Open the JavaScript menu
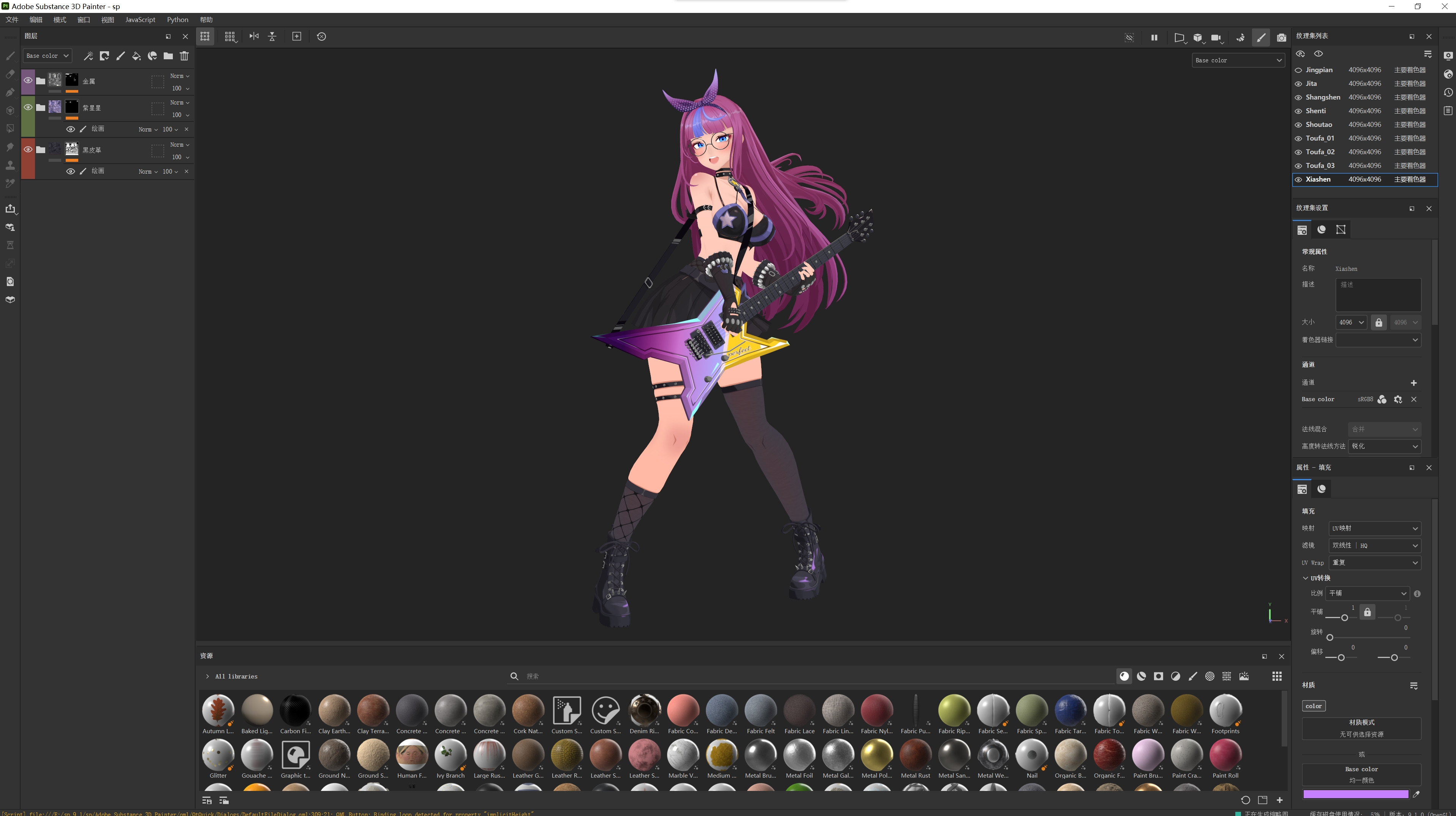1456x816 pixels. 140,20
